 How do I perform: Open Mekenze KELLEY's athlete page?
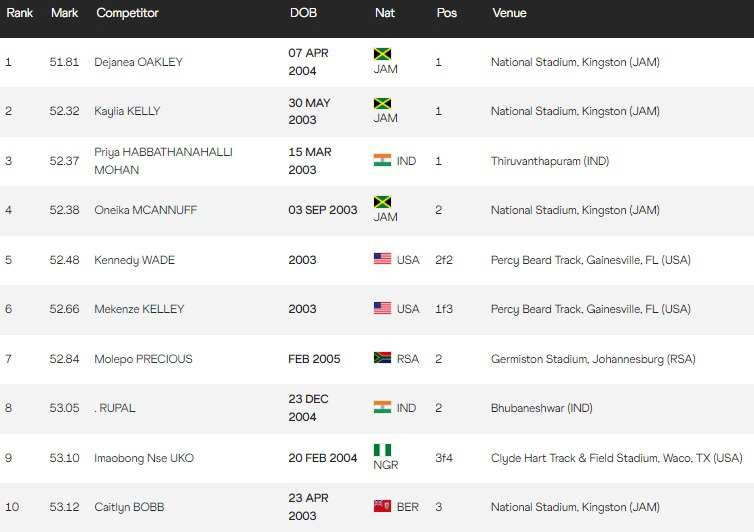[x=139, y=309]
